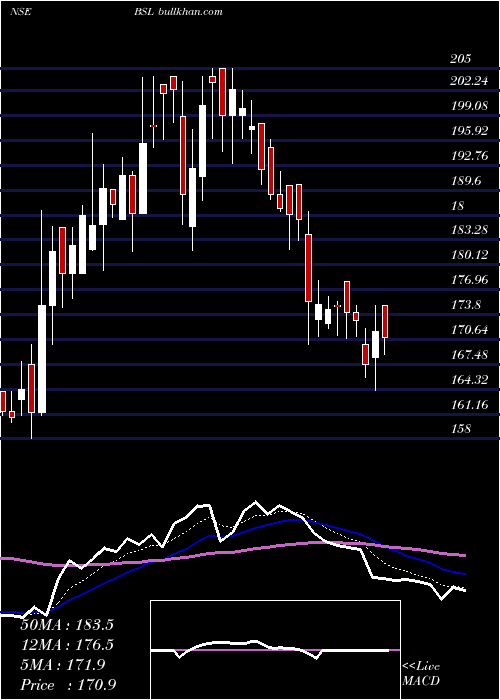Image resolution: width=500 pixels, height=700 pixels.
Task: Click the 202.24 price axis label
Action: point(470,81)
